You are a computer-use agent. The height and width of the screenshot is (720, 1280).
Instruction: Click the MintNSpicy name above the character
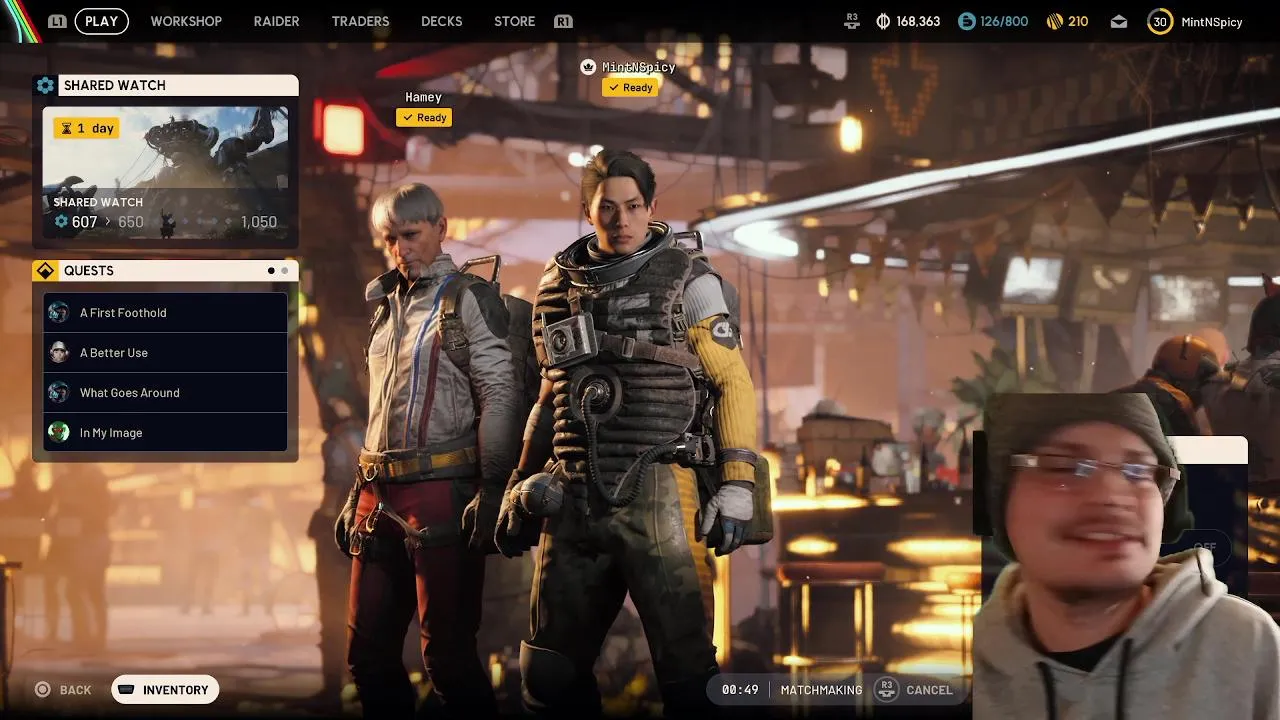tap(639, 67)
